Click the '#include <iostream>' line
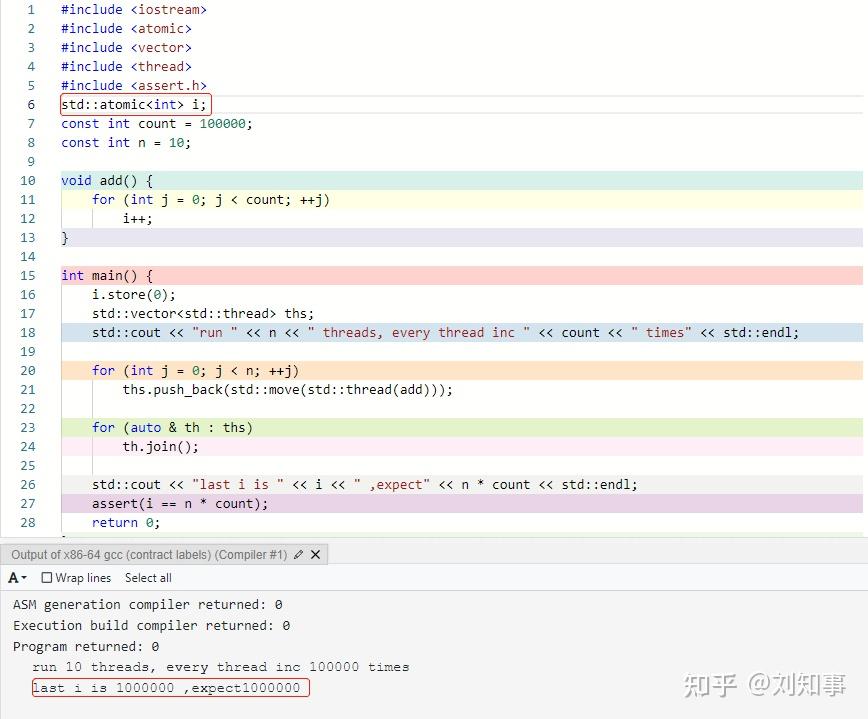This screenshot has height=719, width=868. 131,9
